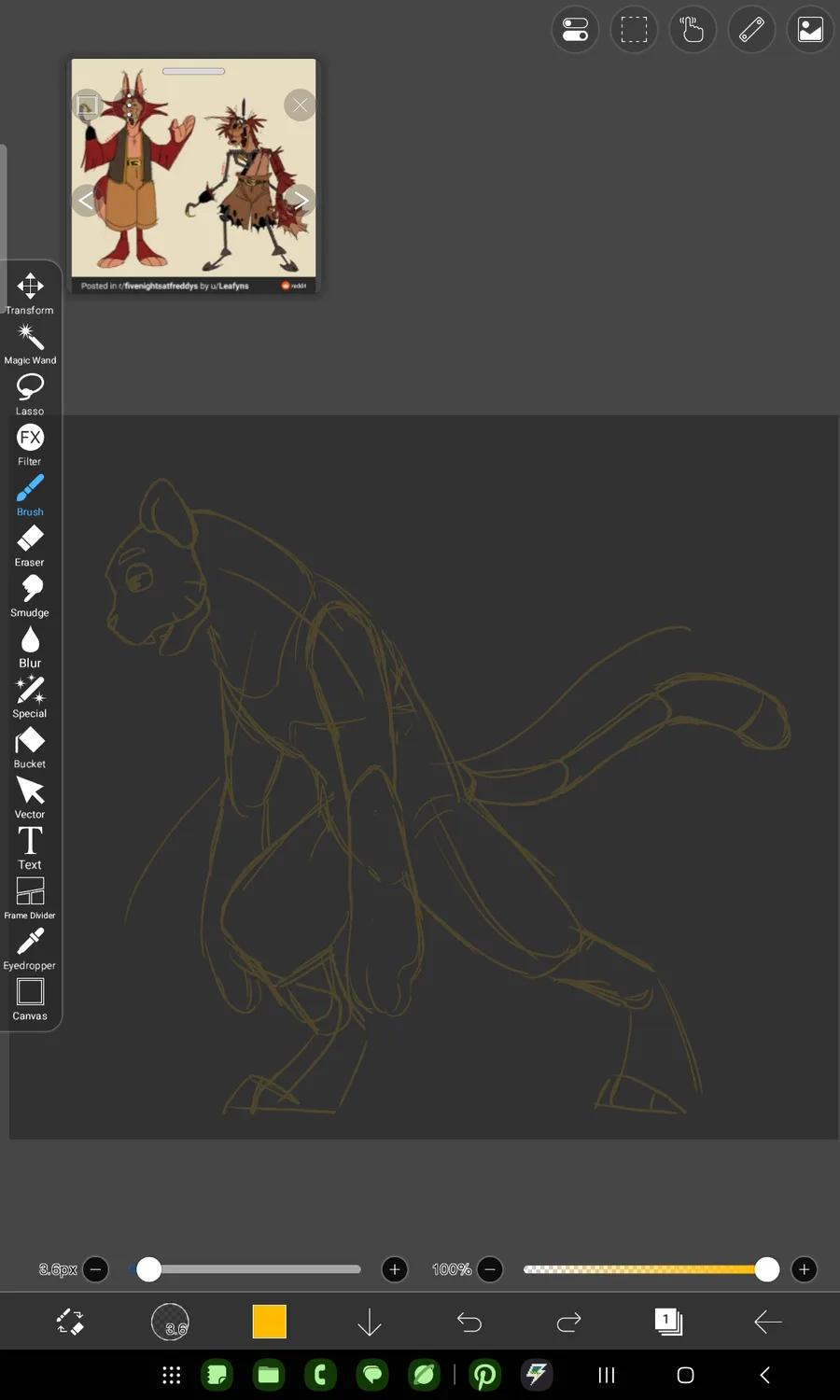This screenshot has width=840, height=1400.
Task: Select the Bucket fill tool
Action: 30,747
